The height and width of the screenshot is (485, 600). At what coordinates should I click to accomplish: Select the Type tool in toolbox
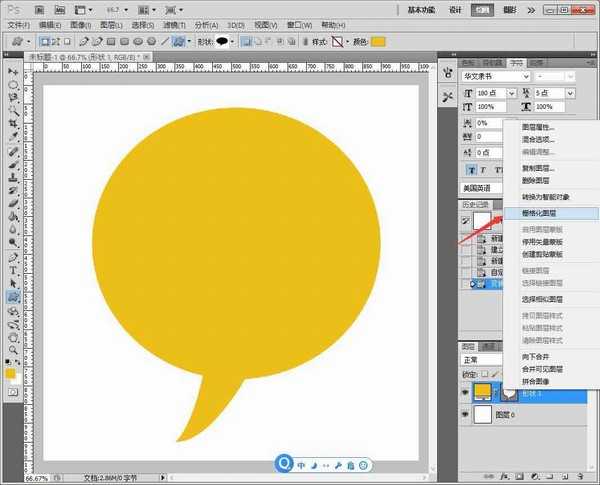pos(13,269)
